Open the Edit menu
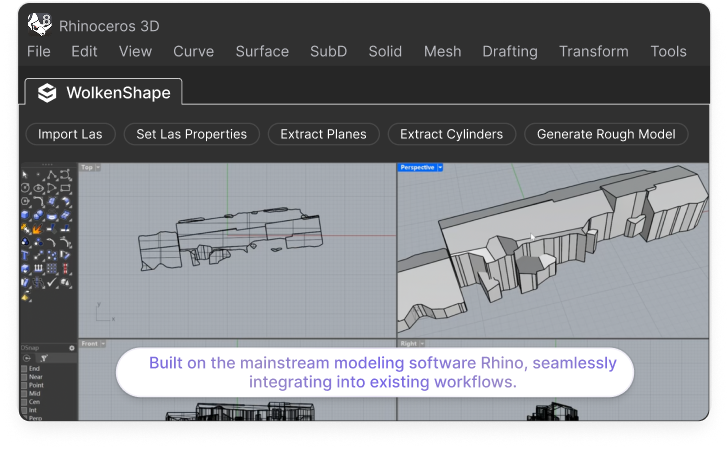The width and height of the screenshot is (728, 449). tap(84, 52)
